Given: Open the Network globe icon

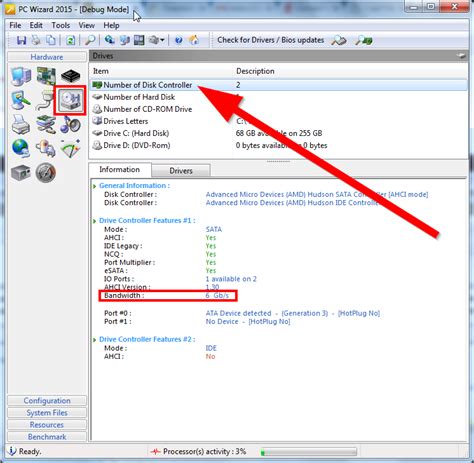Looking at the screenshot, I should (21, 148).
